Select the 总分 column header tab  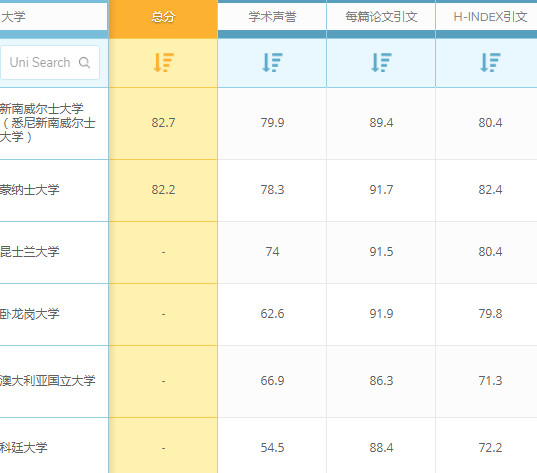pyautogui.click(x=163, y=16)
